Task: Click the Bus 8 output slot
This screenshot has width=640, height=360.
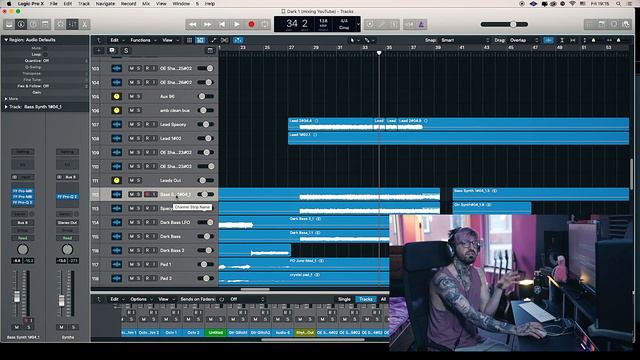Action: pos(22,223)
